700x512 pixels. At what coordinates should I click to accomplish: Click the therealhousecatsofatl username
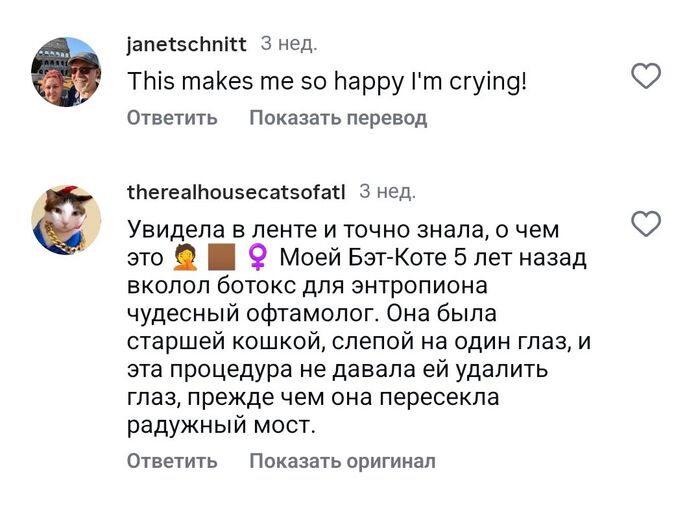point(237,192)
